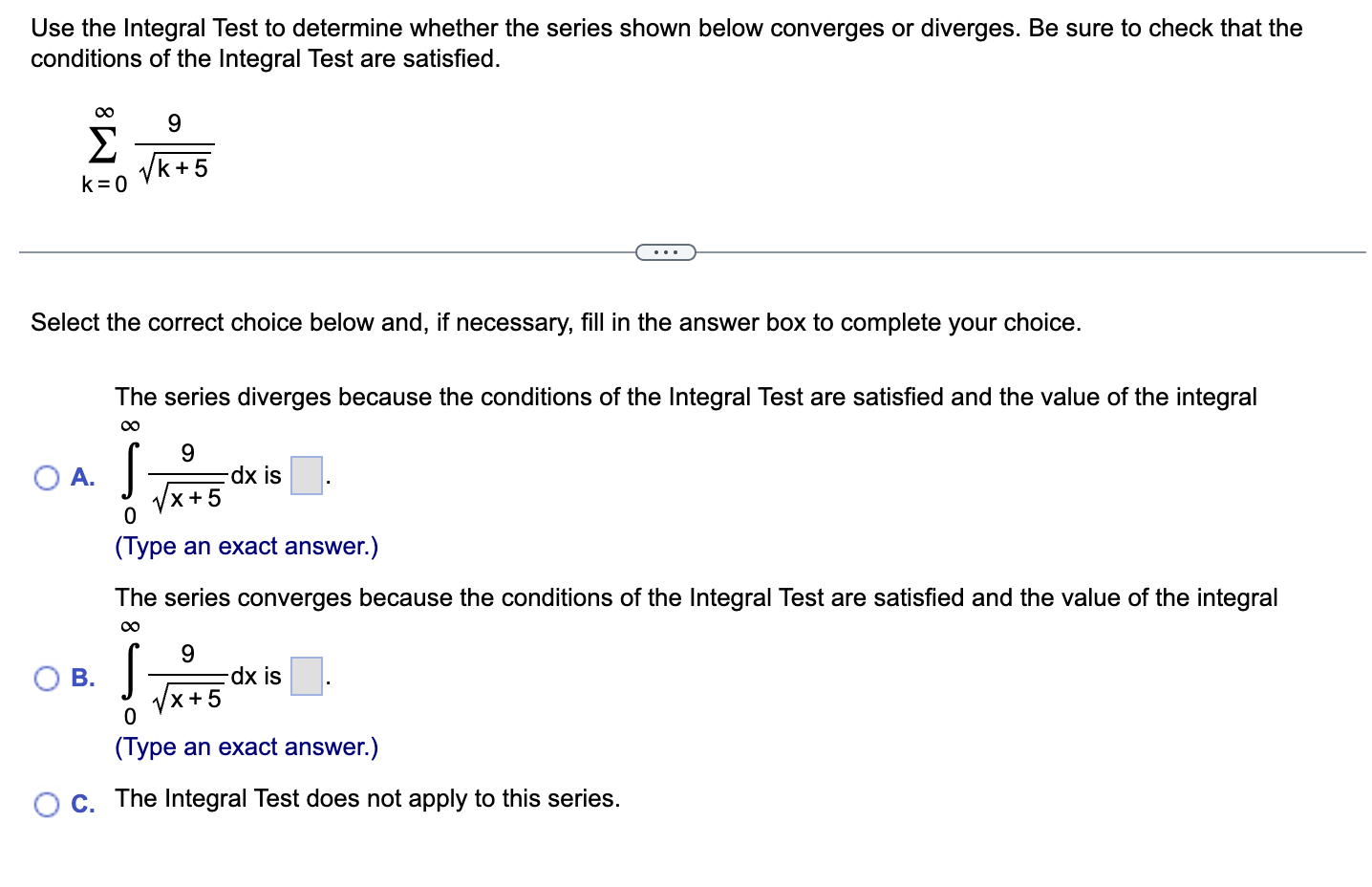The height and width of the screenshot is (887, 1372).
Task: Click 'Select the correct choice below' instruction text
Action: [555, 322]
